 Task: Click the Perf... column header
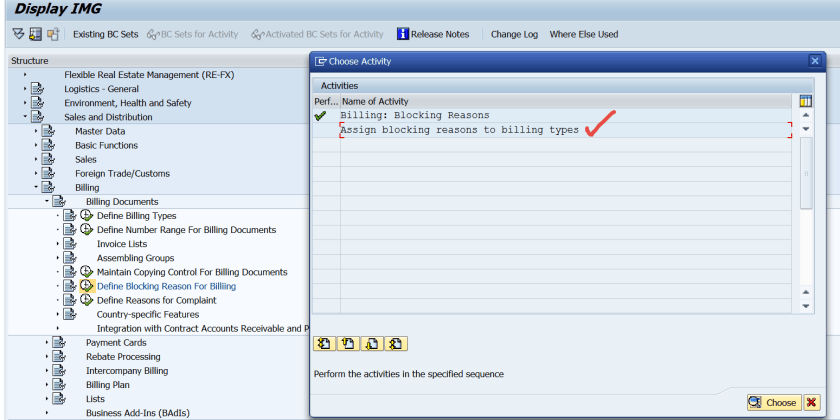[326, 101]
